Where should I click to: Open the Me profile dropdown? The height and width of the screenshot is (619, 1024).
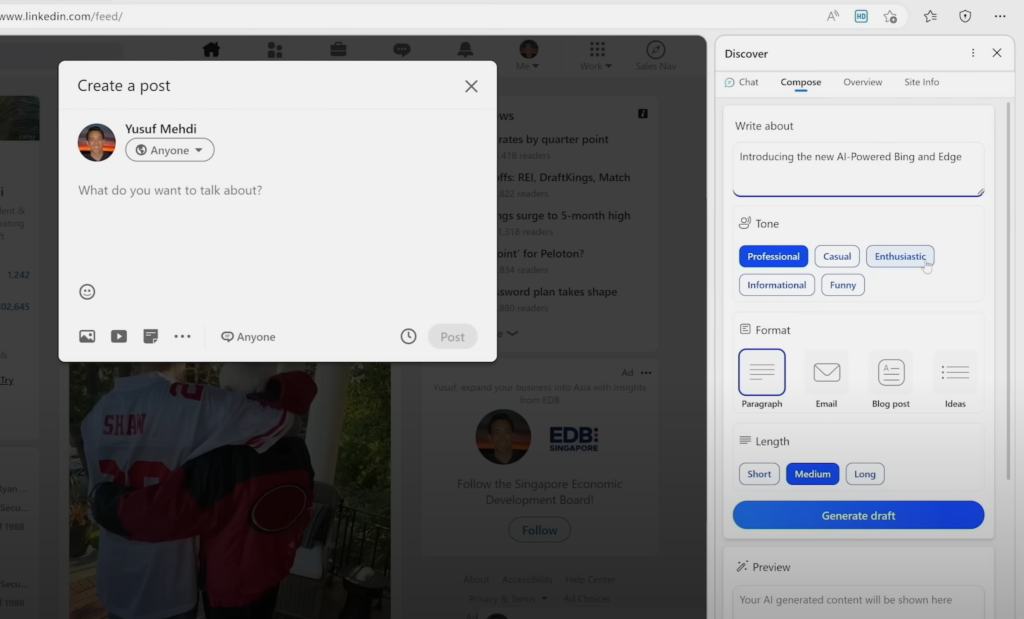click(528, 55)
